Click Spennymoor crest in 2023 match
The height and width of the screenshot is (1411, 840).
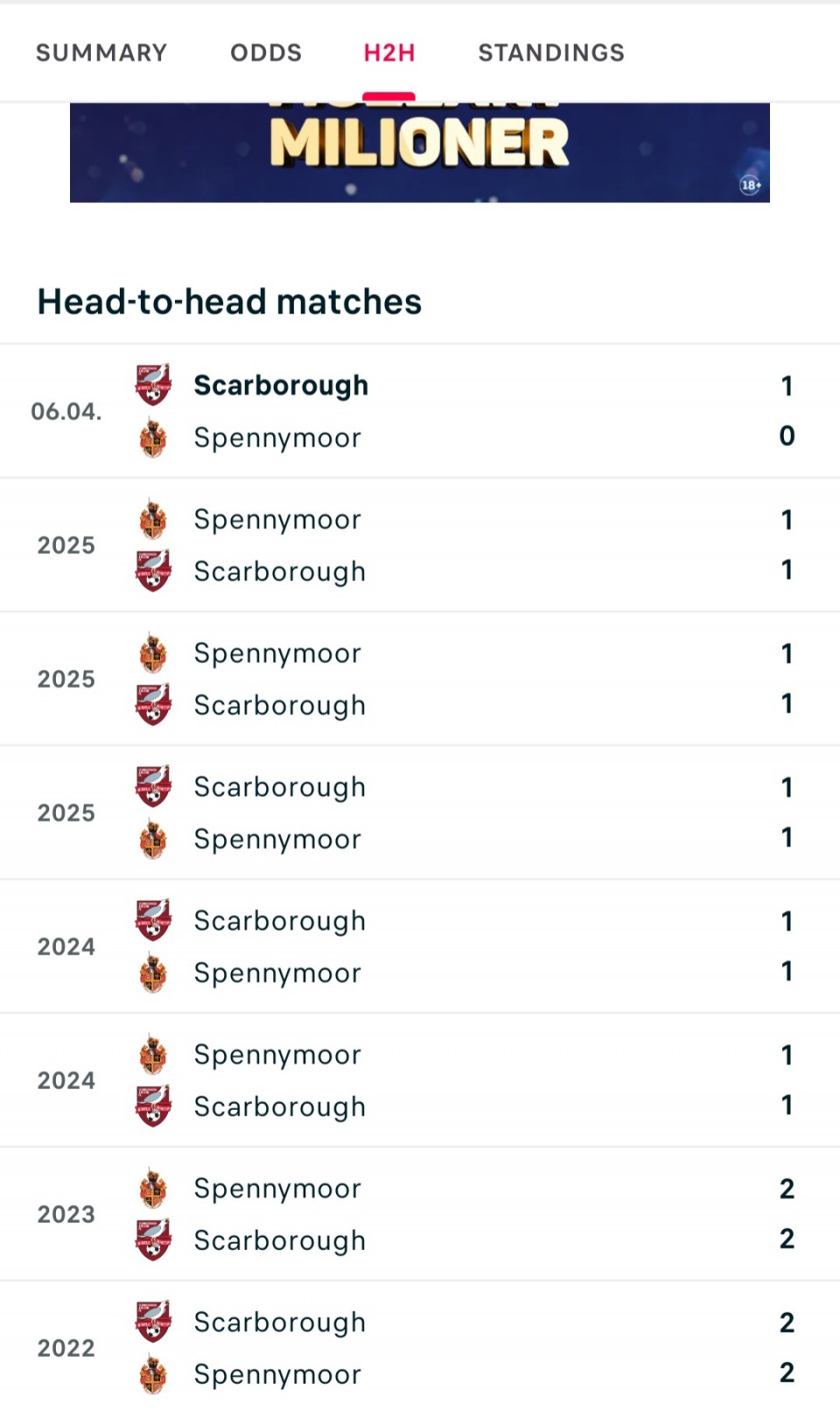pos(153,1188)
